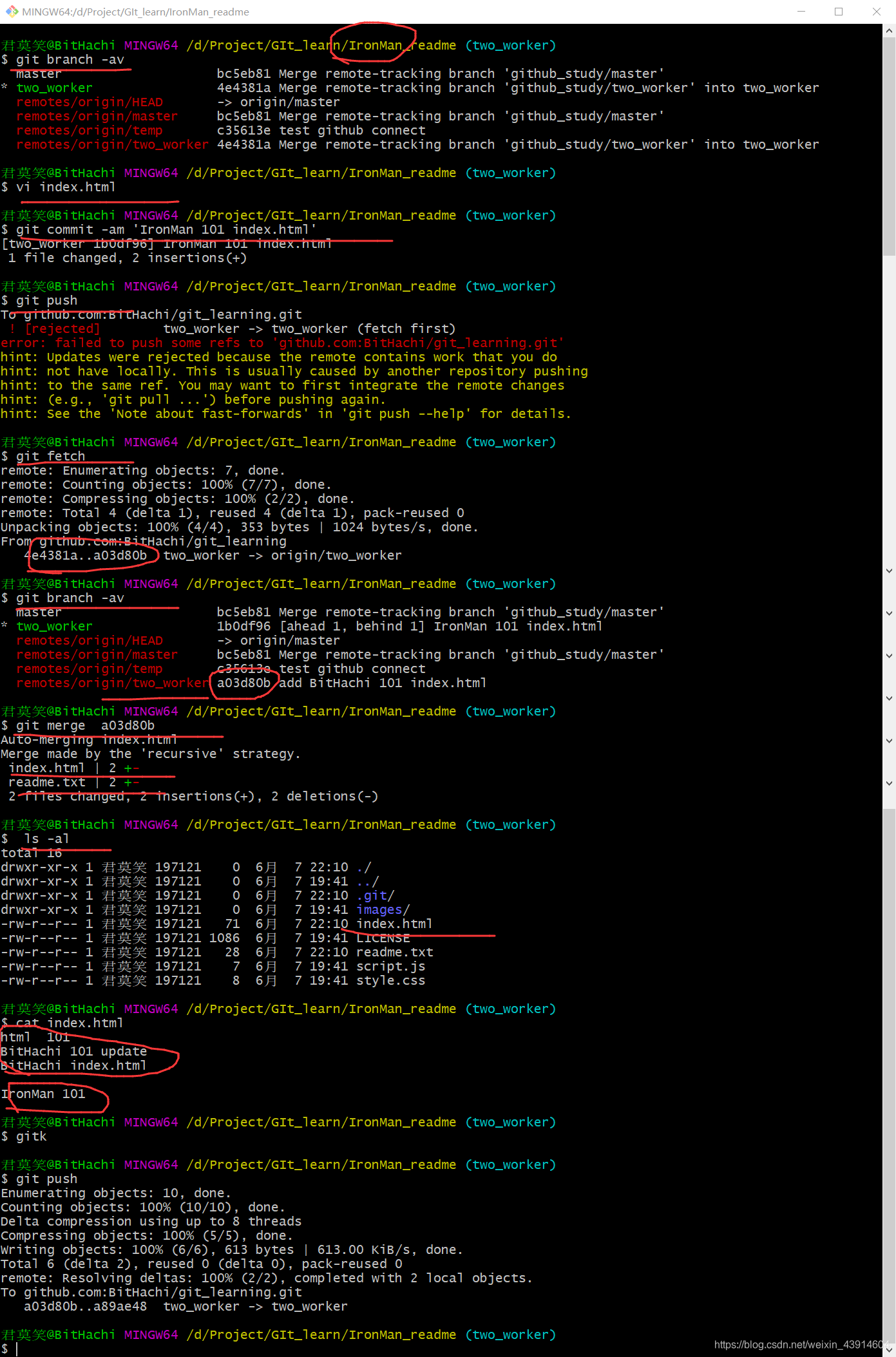896x1357 pixels.
Task: Click 'hint: to the same ref' line
Action: pyautogui.click(x=283, y=385)
